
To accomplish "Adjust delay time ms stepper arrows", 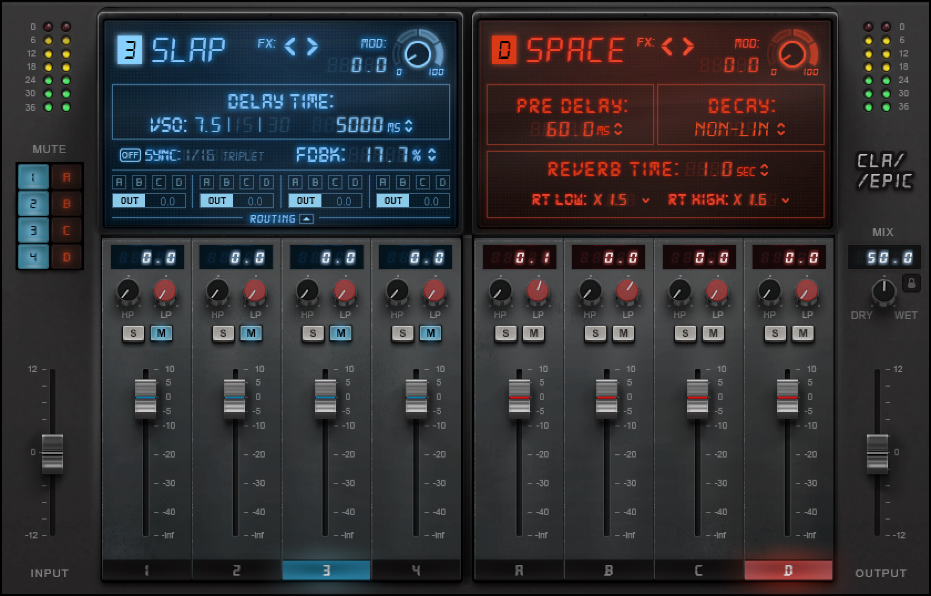I will click(408, 125).
